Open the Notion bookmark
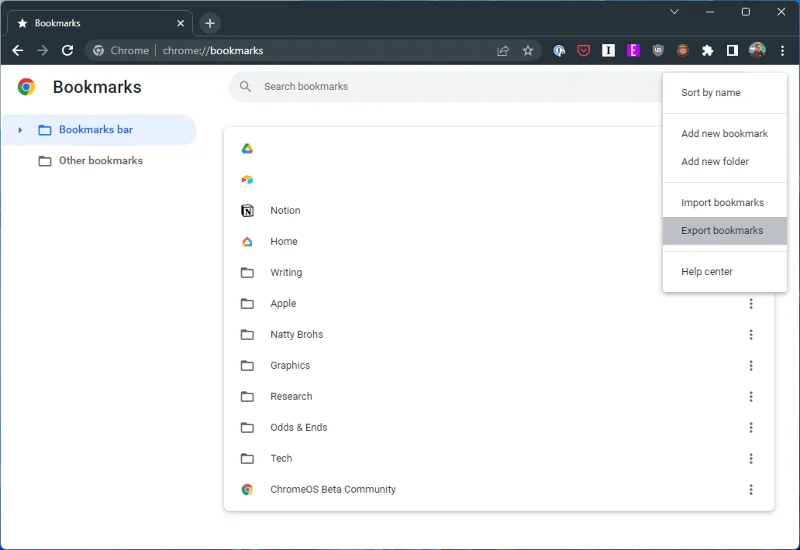The height and width of the screenshot is (550, 800). pos(285,211)
